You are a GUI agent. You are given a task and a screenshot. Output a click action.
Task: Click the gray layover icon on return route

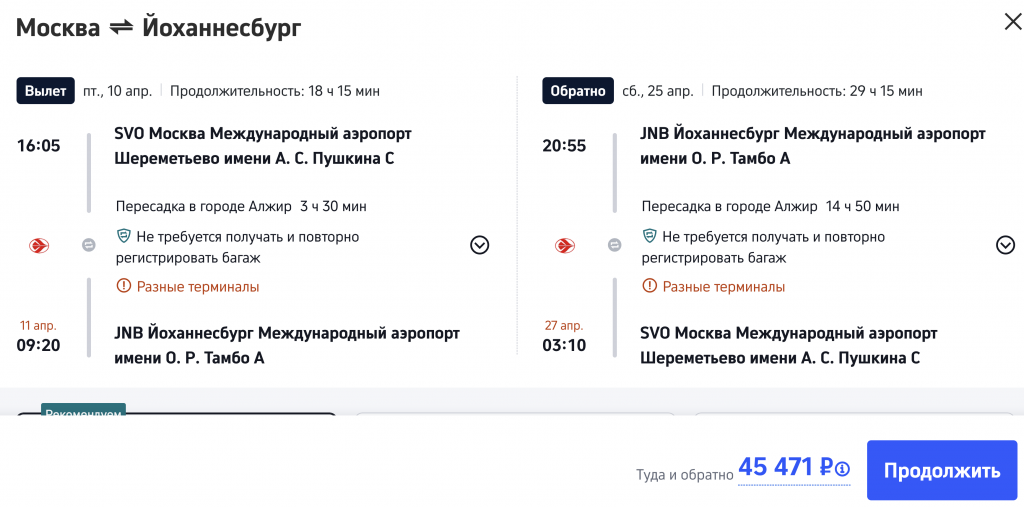(x=614, y=245)
